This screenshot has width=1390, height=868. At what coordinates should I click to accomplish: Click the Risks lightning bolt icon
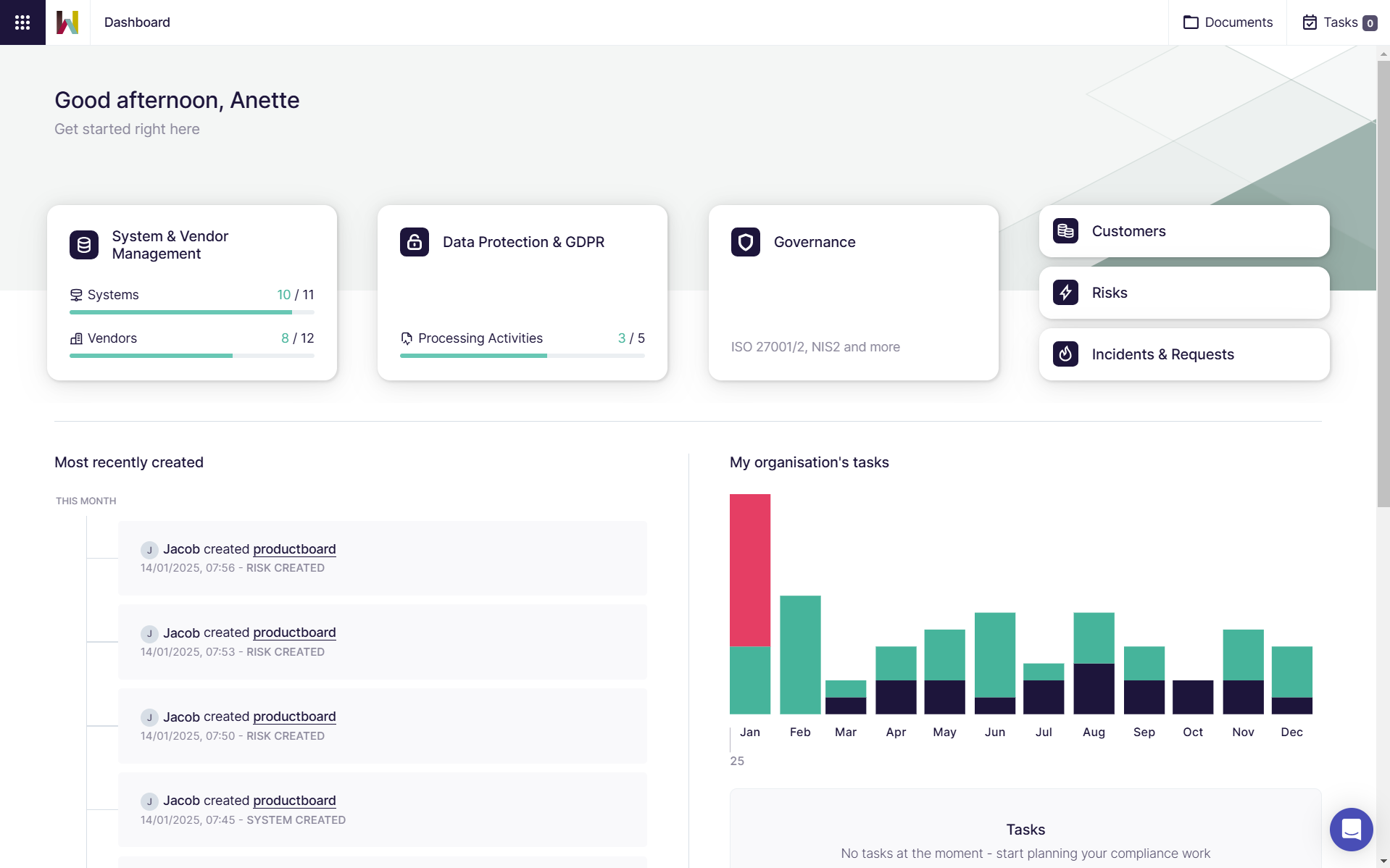tap(1065, 293)
